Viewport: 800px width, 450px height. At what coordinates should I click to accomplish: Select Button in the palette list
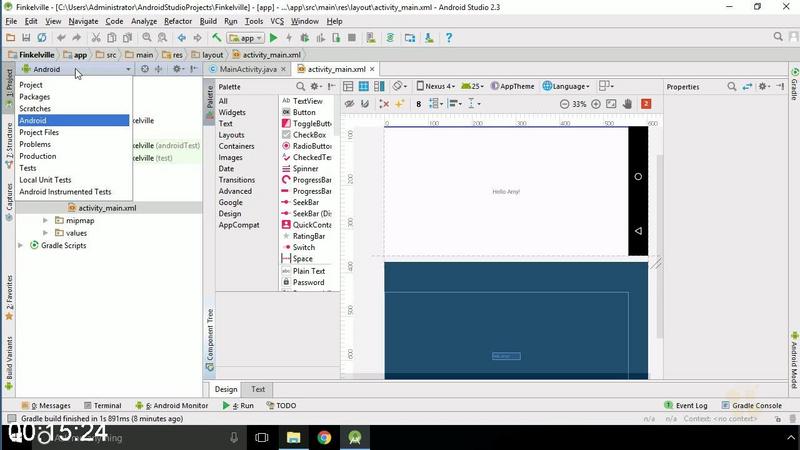[304, 112]
